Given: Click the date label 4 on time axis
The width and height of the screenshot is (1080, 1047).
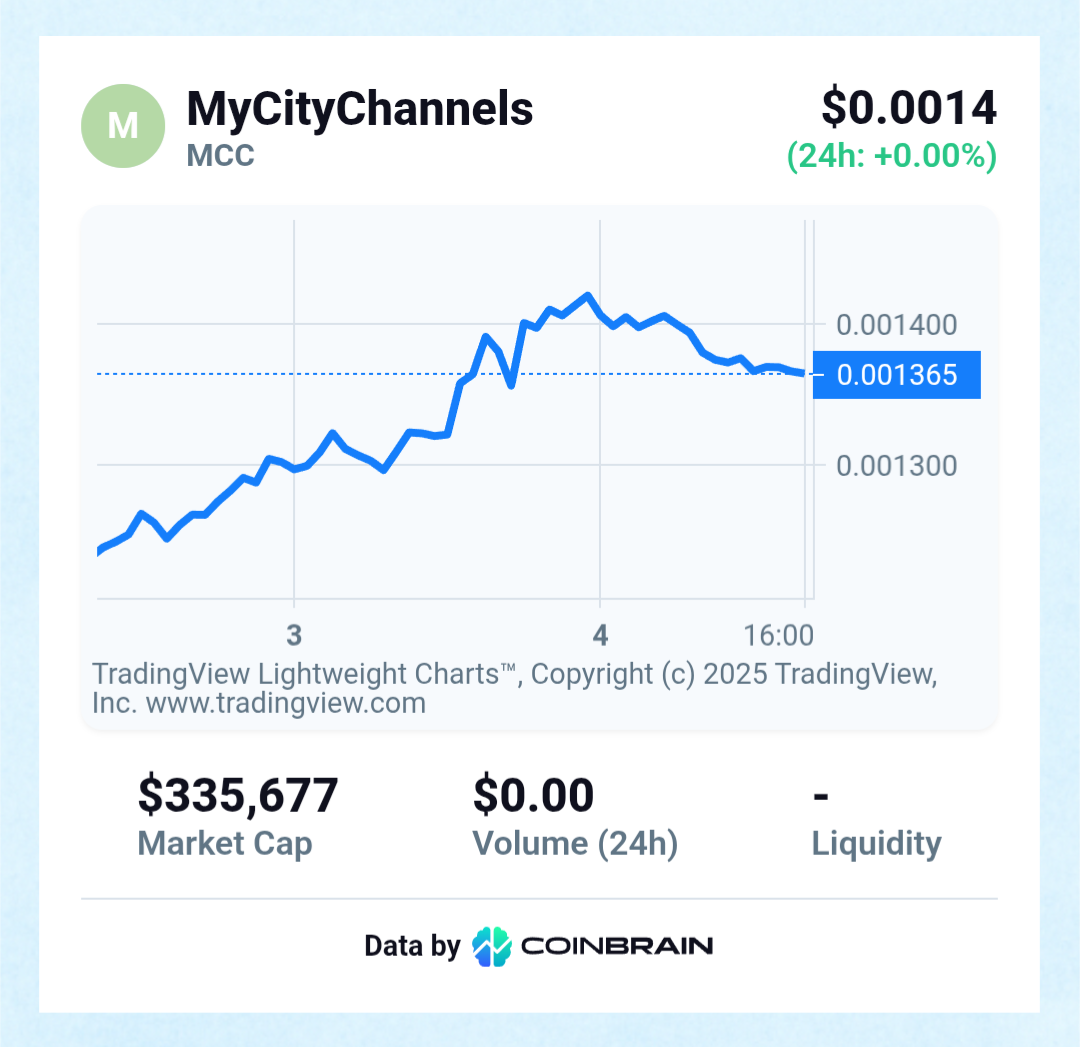Looking at the screenshot, I should (x=599, y=635).
